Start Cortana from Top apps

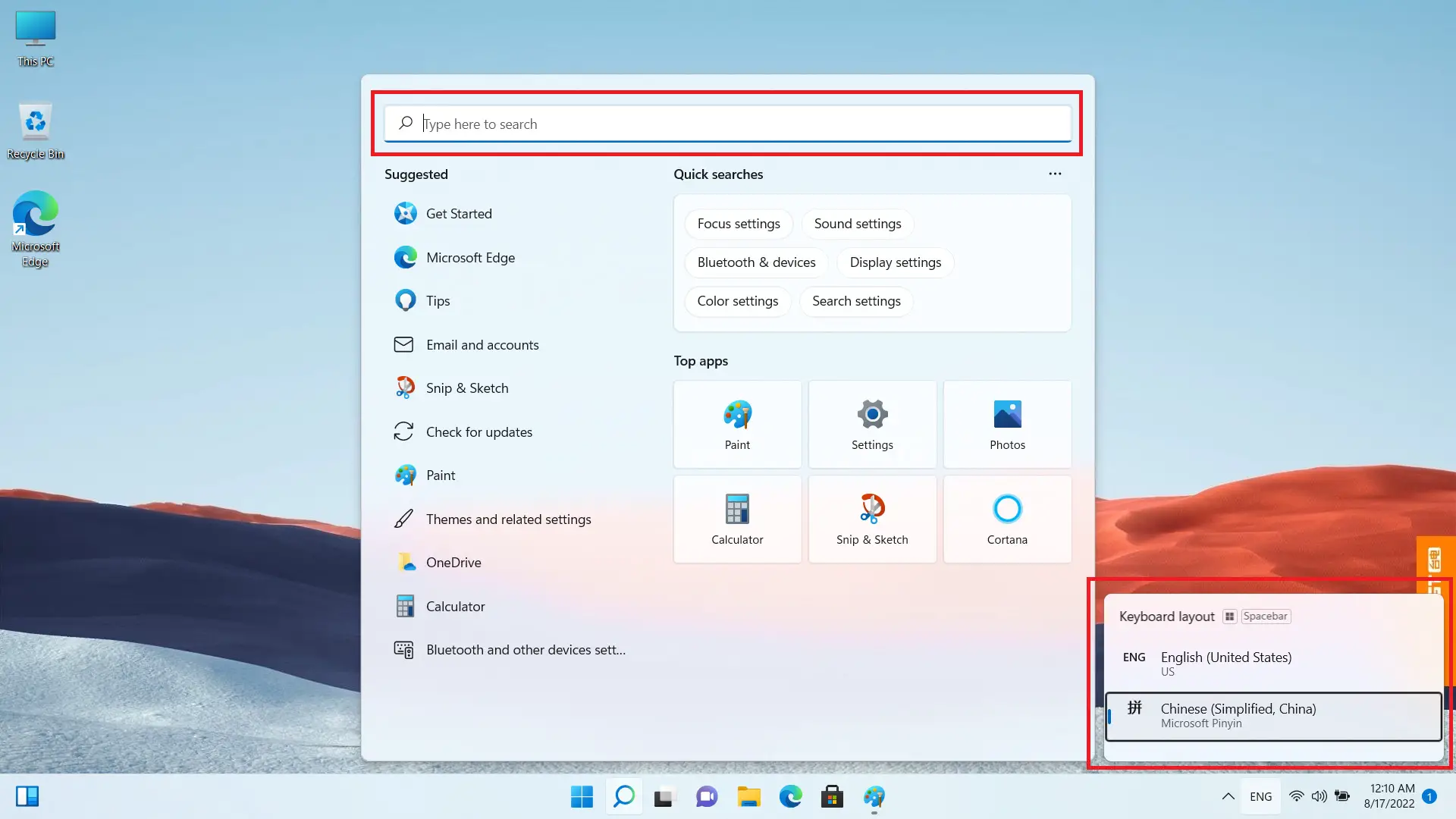[1006, 519]
